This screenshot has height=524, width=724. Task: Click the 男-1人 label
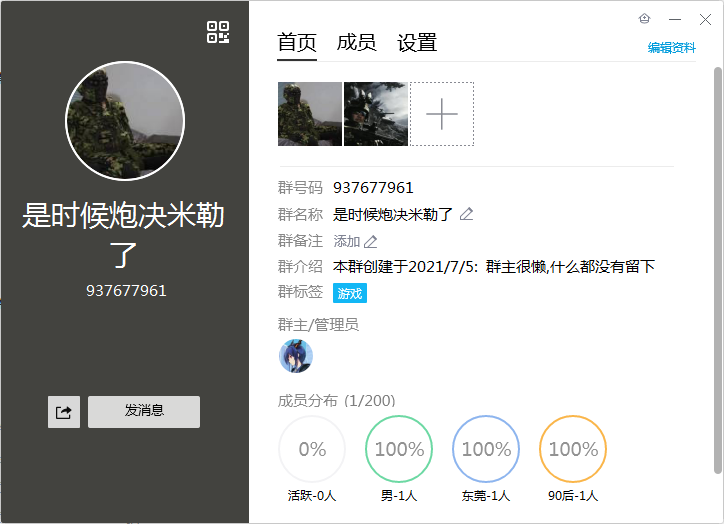tap(399, 496)
